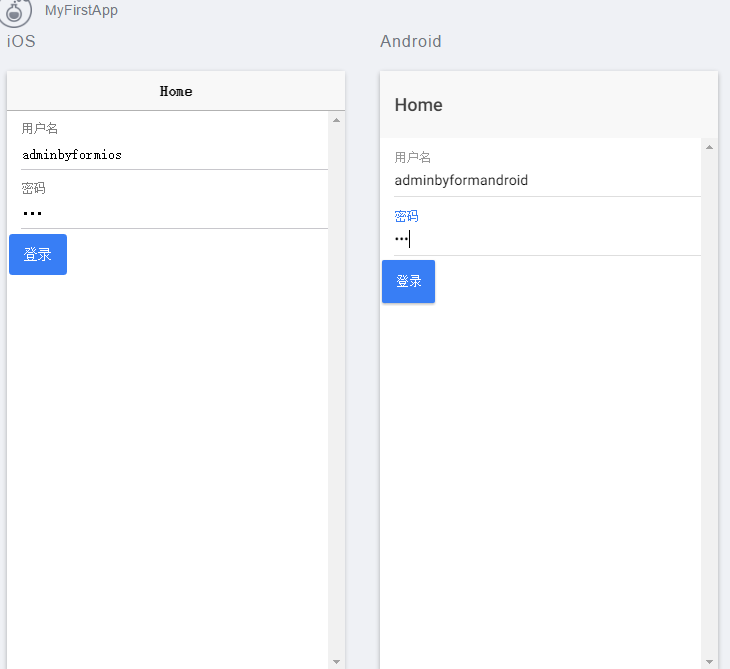
Task: Focus the Android username field with adminbyformandroid
Action: click(x=548, y=181)
